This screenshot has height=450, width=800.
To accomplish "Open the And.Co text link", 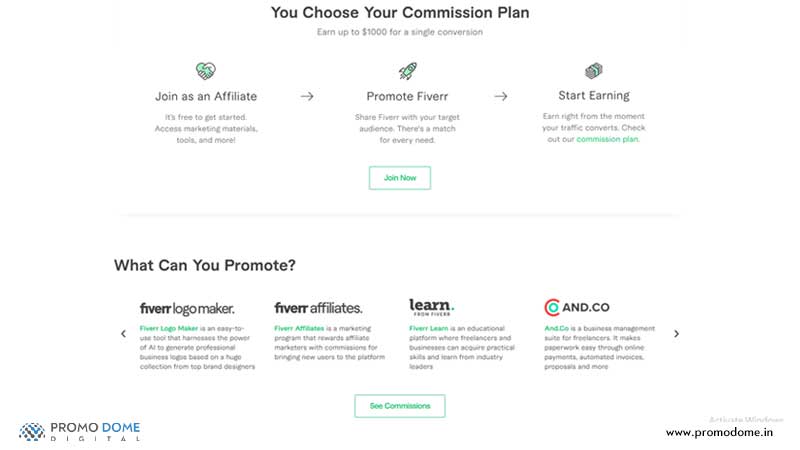I will [x=556, y=328].
